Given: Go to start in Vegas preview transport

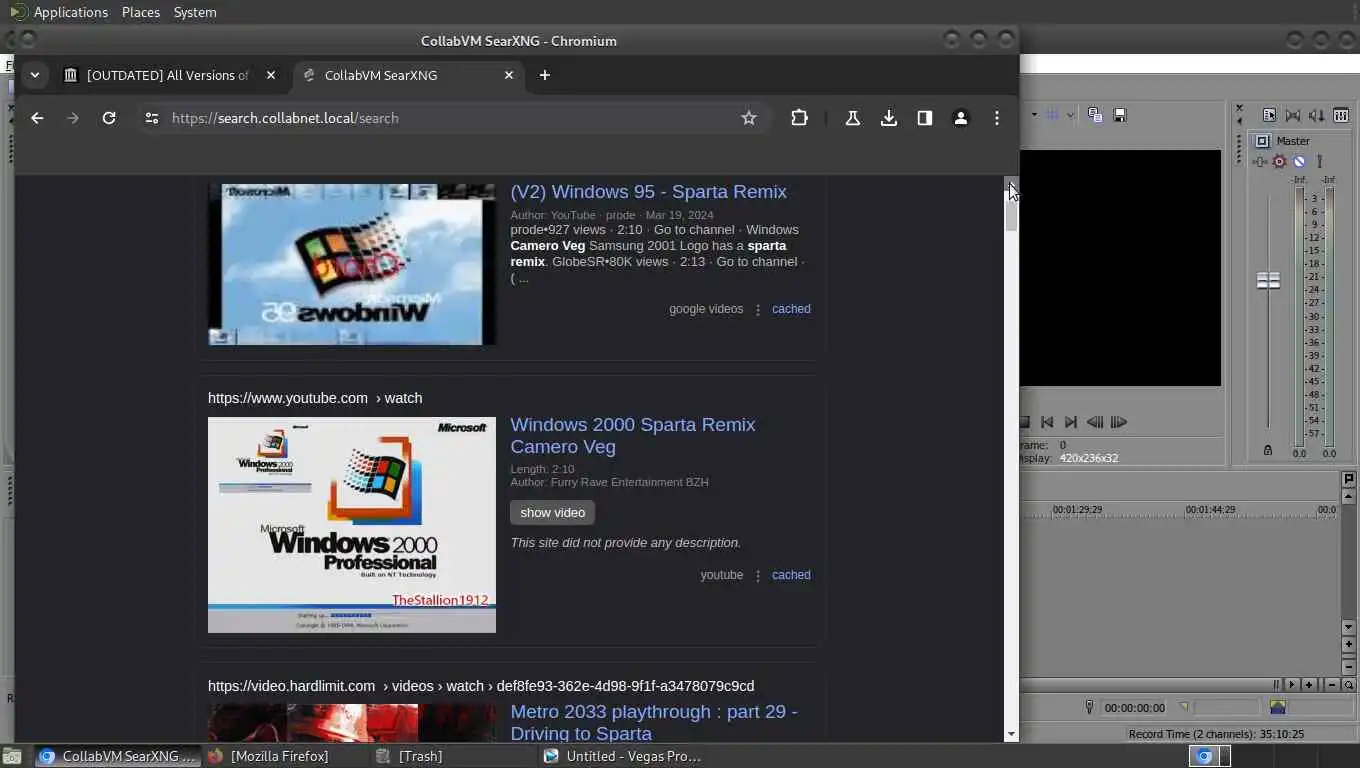Looking at the screenshot, I should click(1047, 422).
